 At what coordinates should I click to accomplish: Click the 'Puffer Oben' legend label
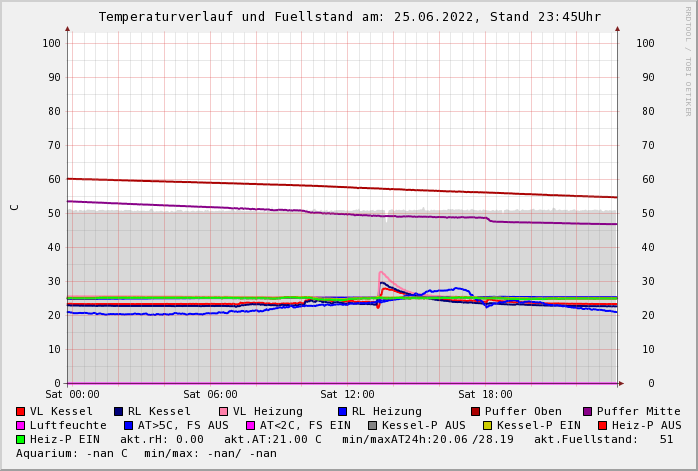pos(524,411)
